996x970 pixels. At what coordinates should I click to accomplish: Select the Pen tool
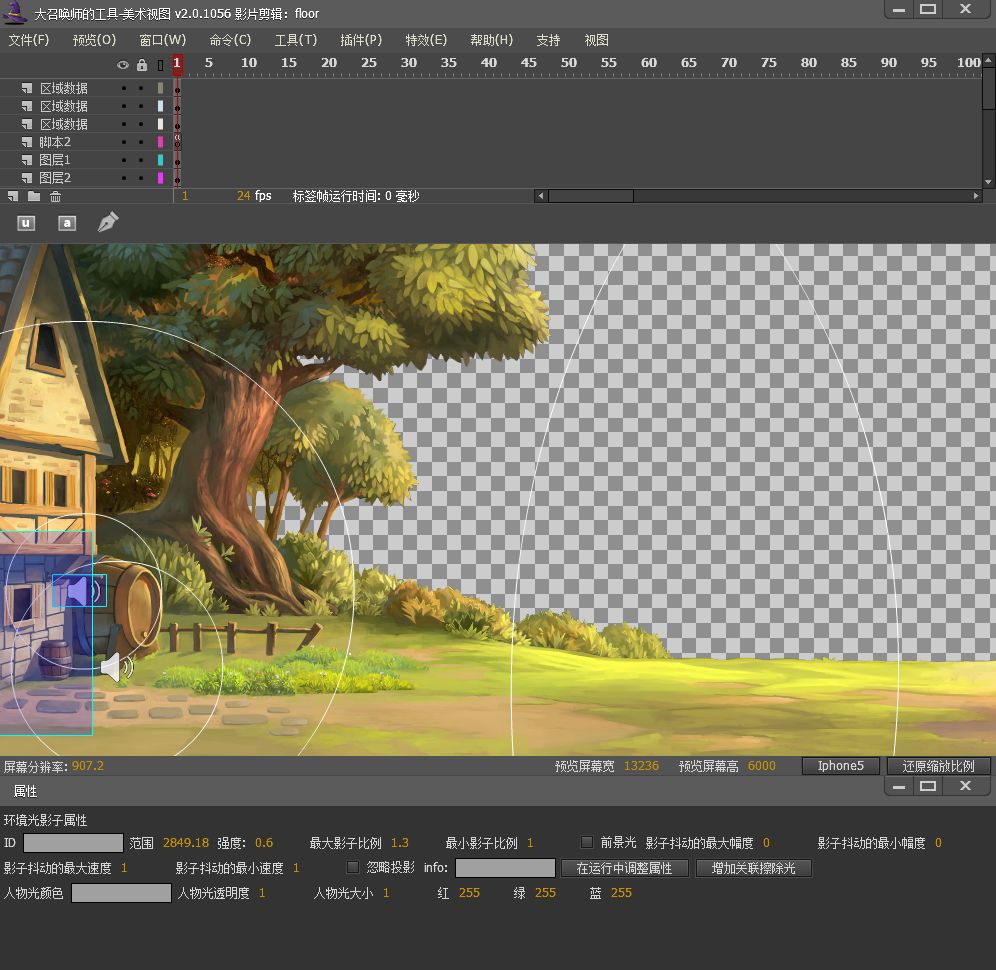[108, 222]
